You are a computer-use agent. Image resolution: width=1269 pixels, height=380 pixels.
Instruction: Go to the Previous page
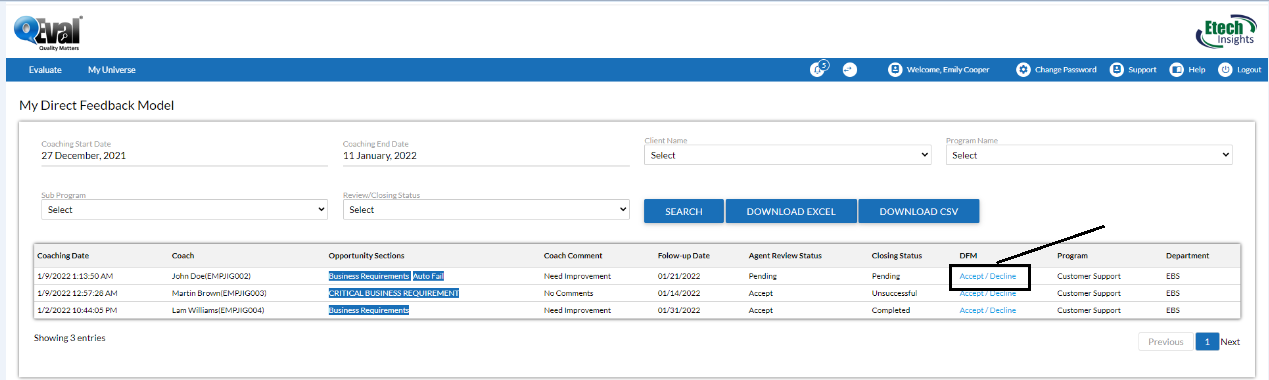[1166, 341]
